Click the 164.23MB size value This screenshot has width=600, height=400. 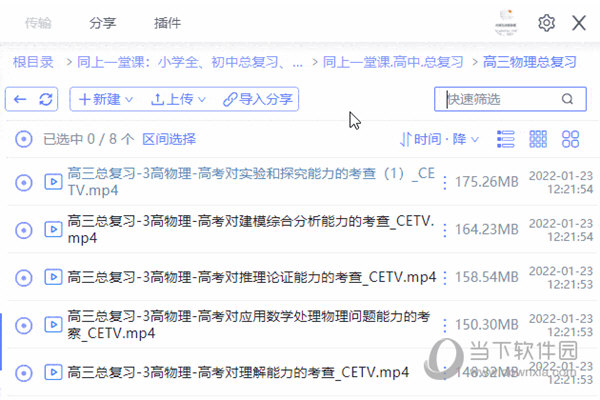(486, 229)
